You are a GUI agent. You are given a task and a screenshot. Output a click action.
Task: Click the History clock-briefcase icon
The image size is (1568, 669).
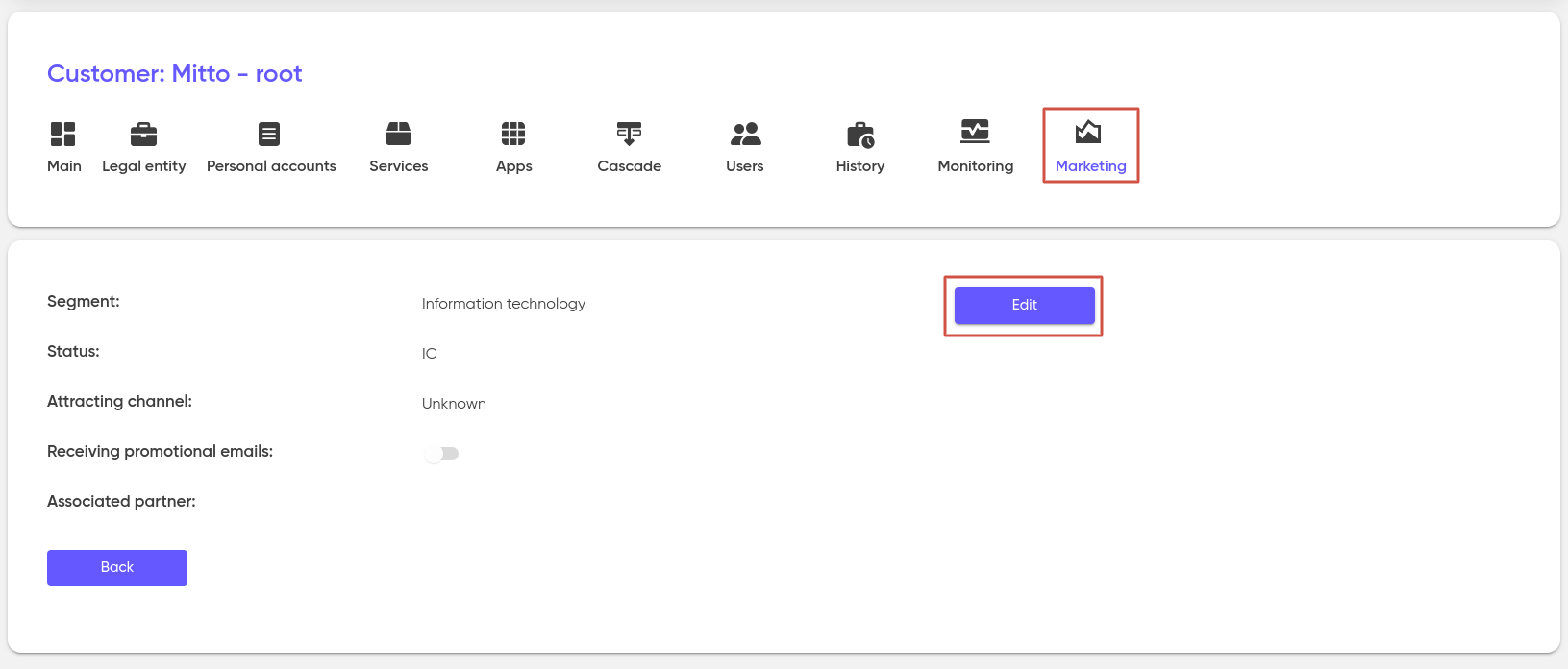pyautogui.click(x=860, y=135)
